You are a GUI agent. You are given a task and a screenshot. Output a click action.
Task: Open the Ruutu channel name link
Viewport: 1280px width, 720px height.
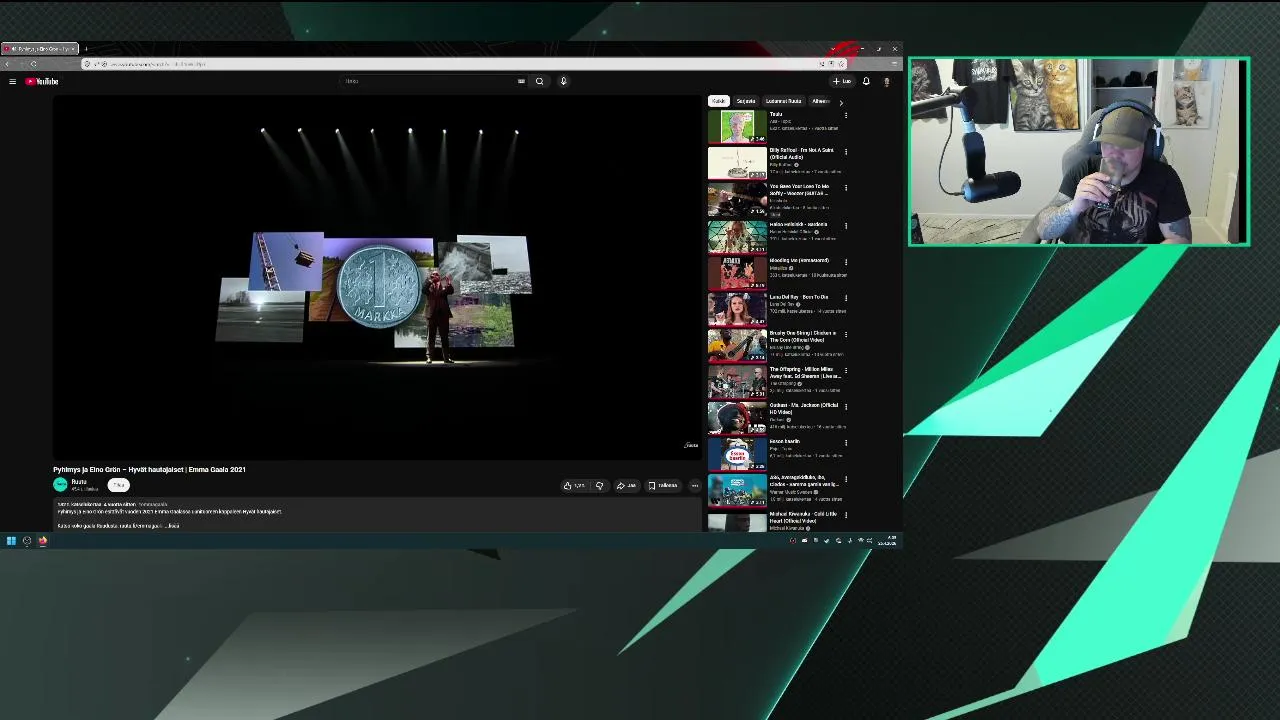pyautogui.click(x=79, y=481)
